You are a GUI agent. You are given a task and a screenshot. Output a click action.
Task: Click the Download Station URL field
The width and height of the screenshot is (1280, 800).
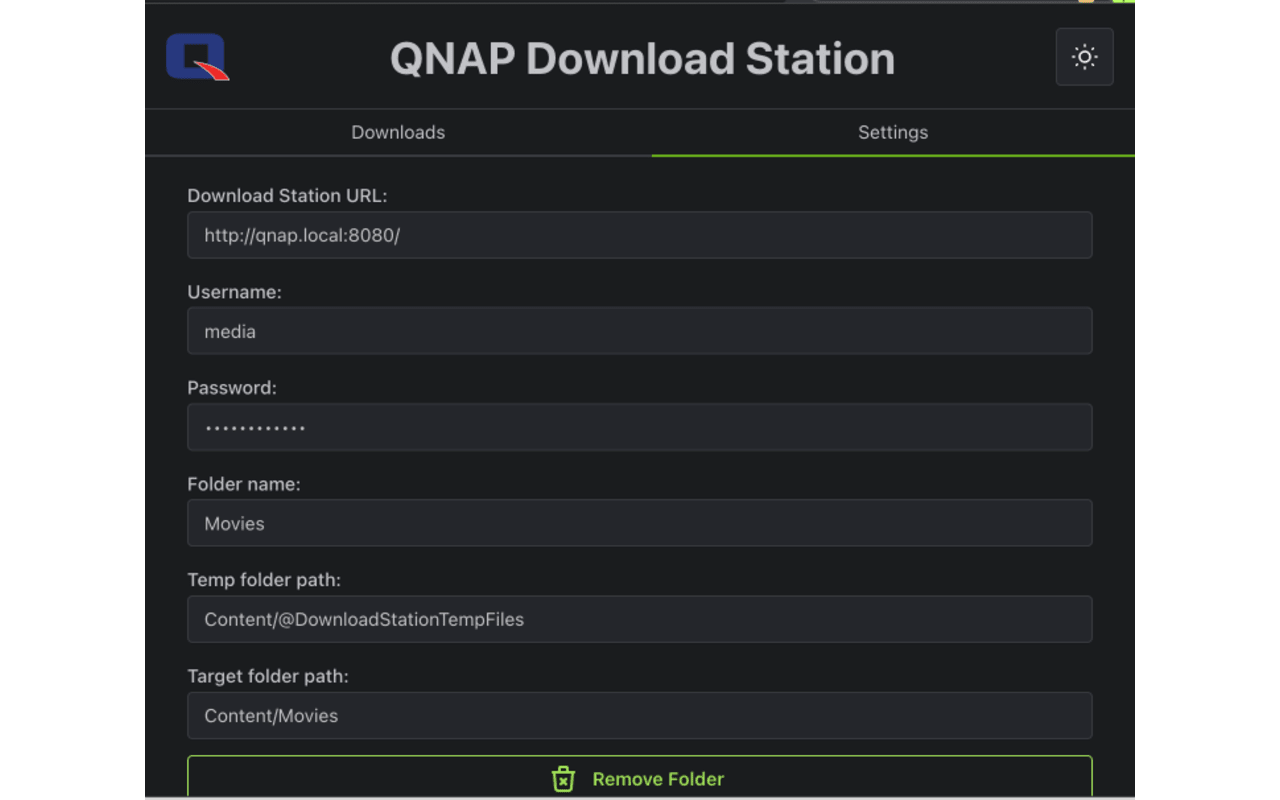640,235
